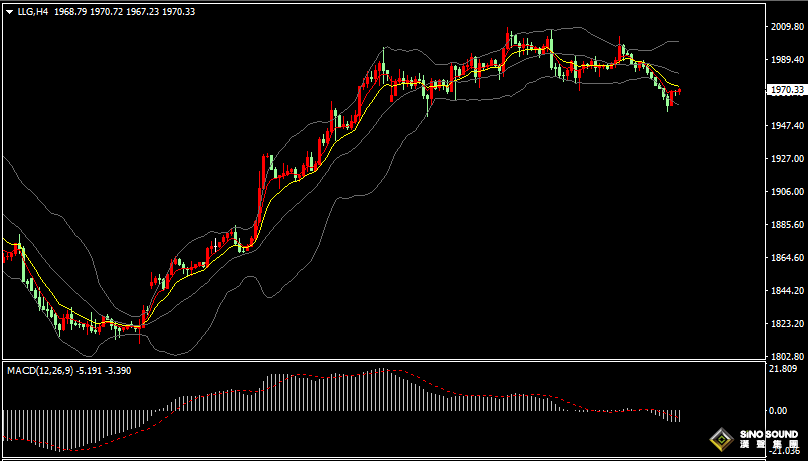The width and height of the screenshot is (808, 461).
Task: Click the Sino Sound text watermark
Action: coord(768,438)
